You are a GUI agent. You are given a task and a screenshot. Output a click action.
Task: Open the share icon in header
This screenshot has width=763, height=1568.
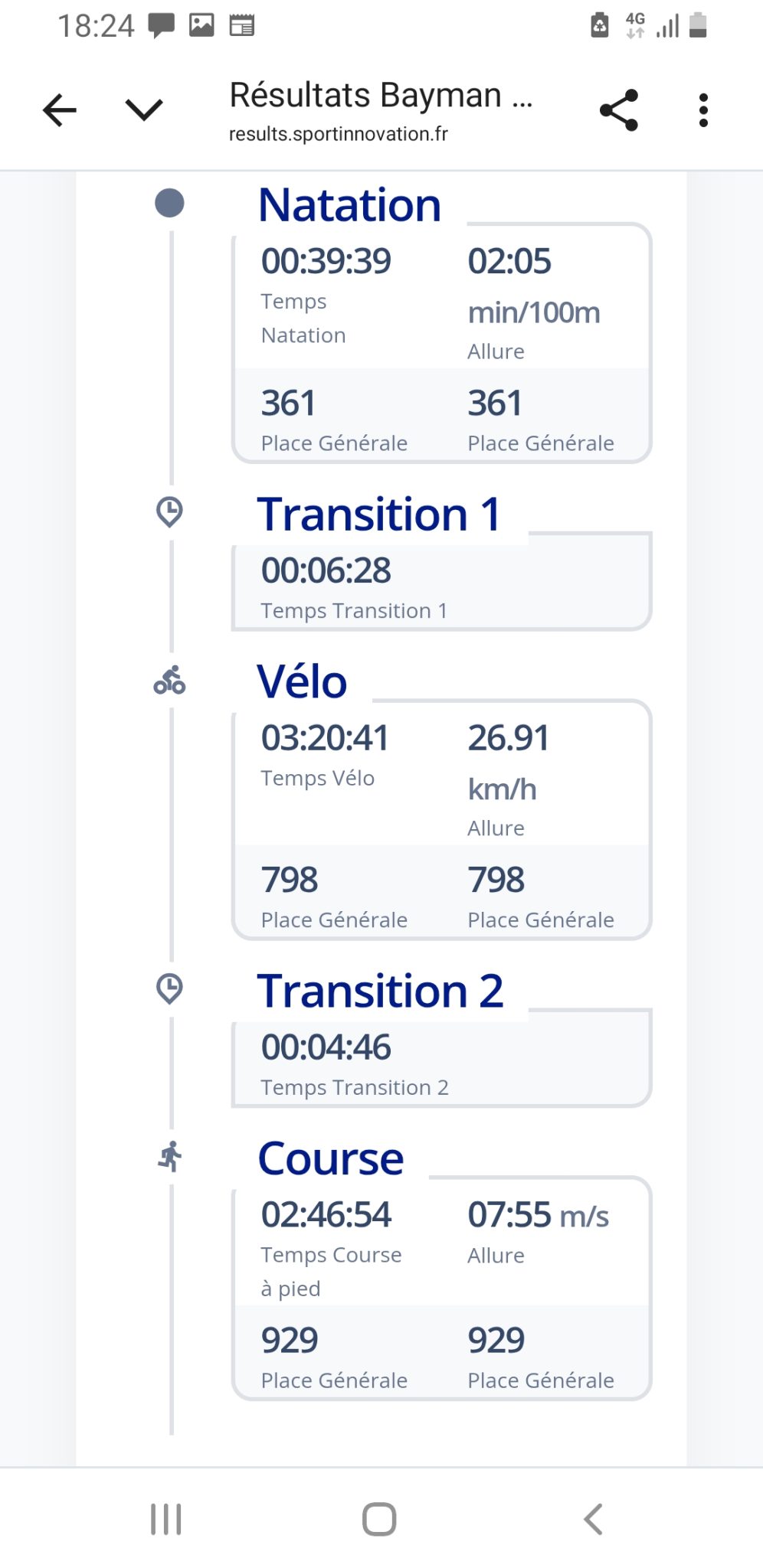(619, 110)
